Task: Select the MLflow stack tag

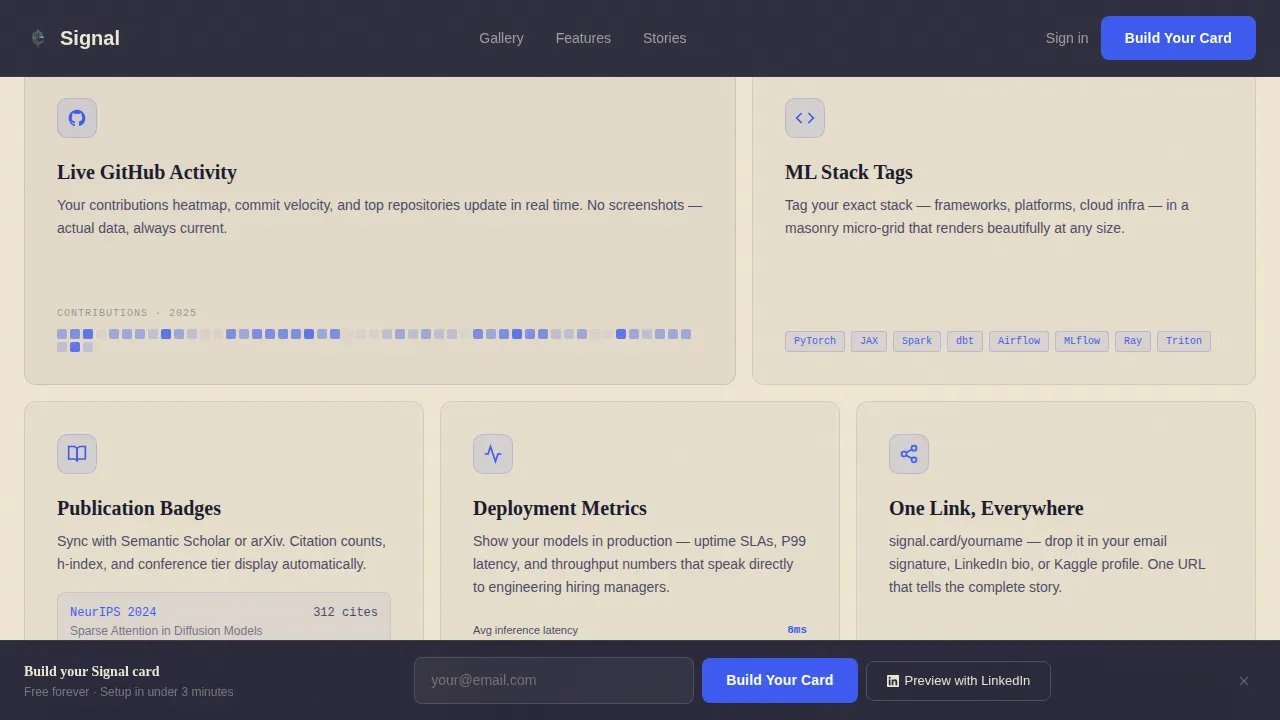Action: pyautogui.click(x=1082, y=341)
